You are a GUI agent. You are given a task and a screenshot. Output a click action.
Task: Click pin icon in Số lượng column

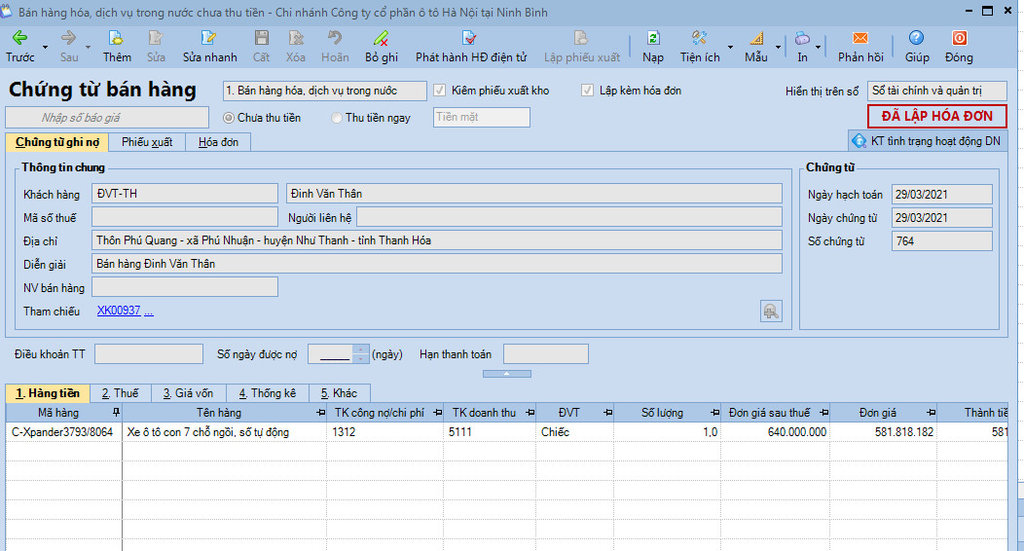click(x=715, y=413)
